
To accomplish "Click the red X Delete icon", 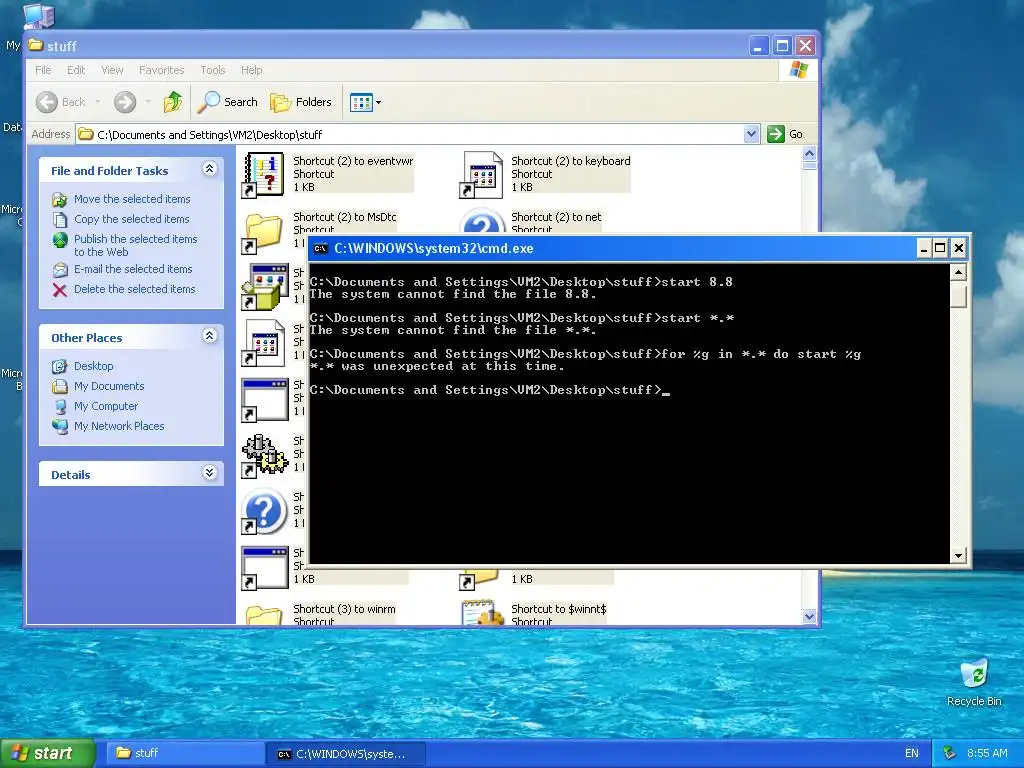I will 59,290.
